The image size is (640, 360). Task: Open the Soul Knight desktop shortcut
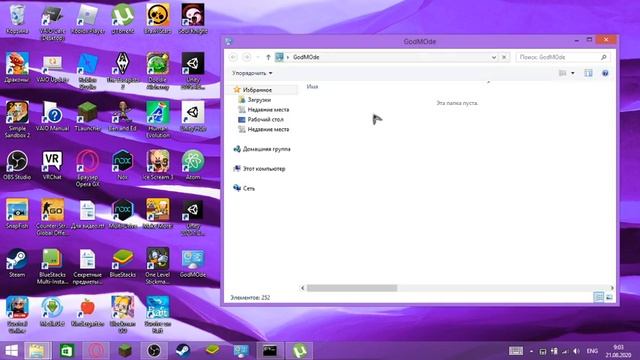(193, 19)
